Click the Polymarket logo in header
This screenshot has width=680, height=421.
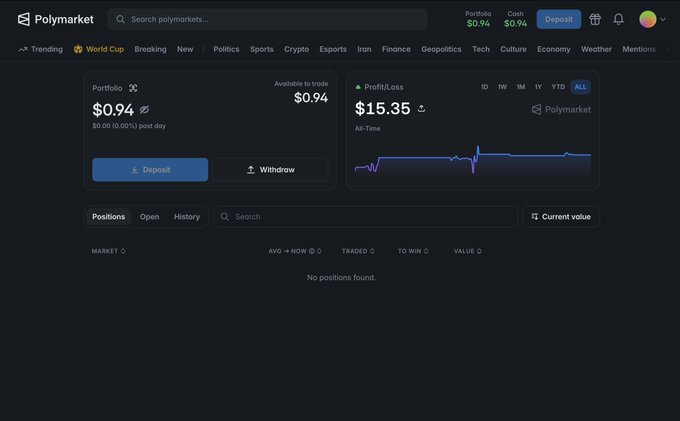pyautogui.click(x=55, y=20)
